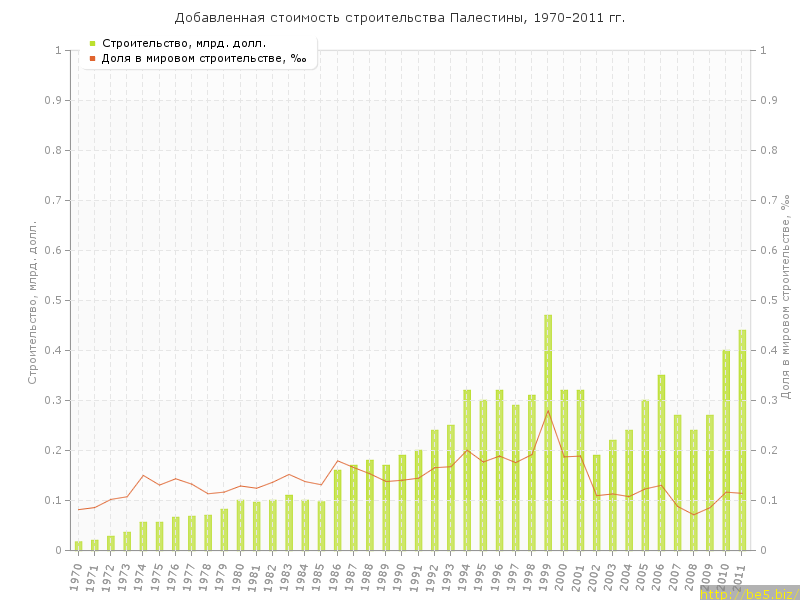Image resolution: width=800 pixels, height=600 pixels.
Task: Click the orange line peak at 1999
Action: pos(548,411)
